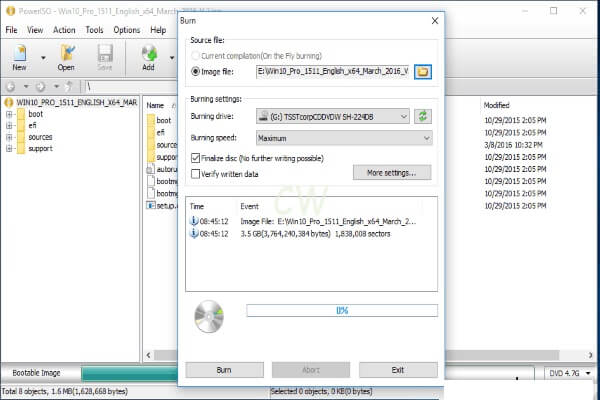600x400 pixels.
Task: Click the setup file icon in list
Action: pyautogui.click(x=151, y=206)
